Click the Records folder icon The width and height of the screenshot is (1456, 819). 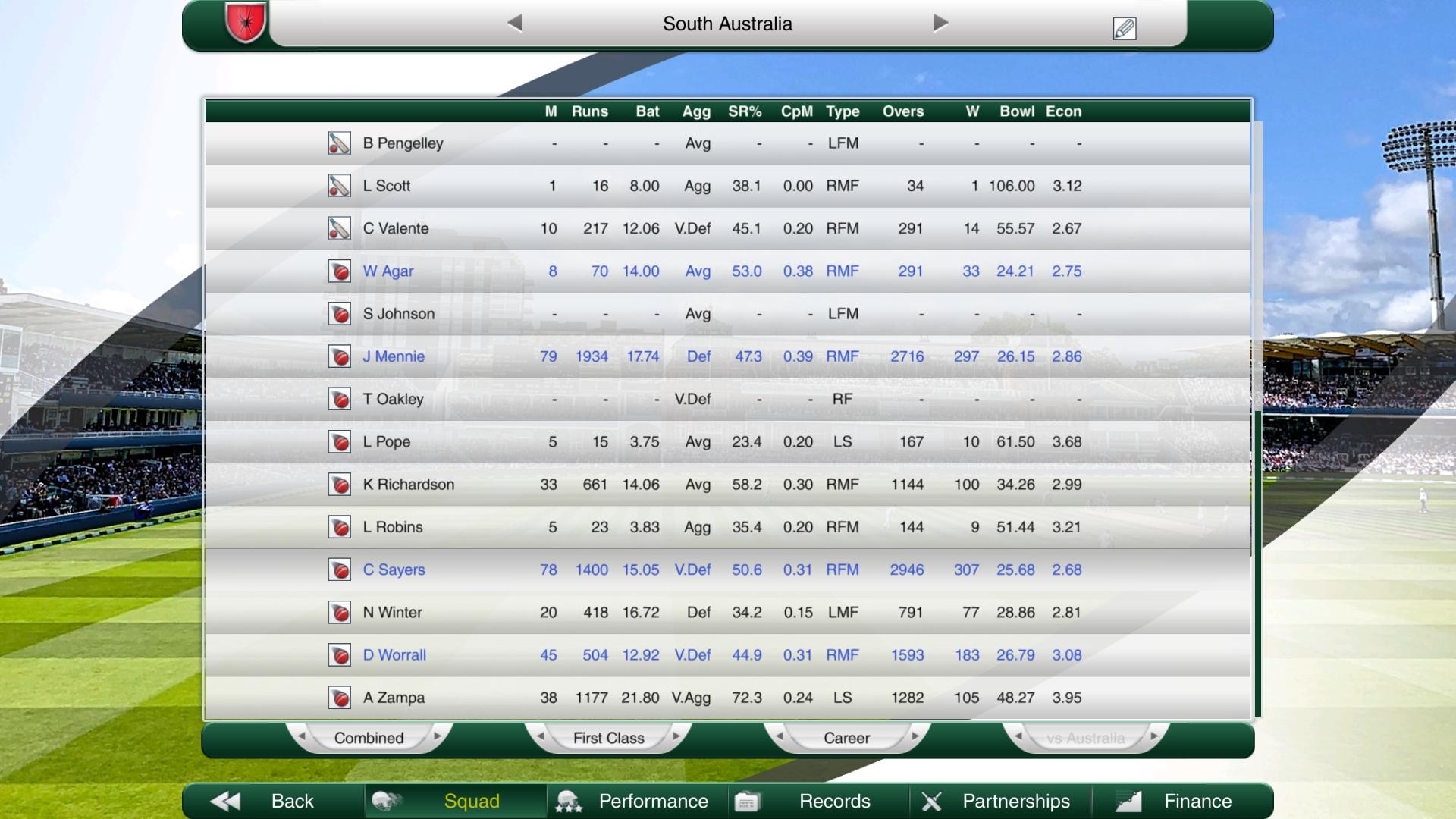point(747,802)
